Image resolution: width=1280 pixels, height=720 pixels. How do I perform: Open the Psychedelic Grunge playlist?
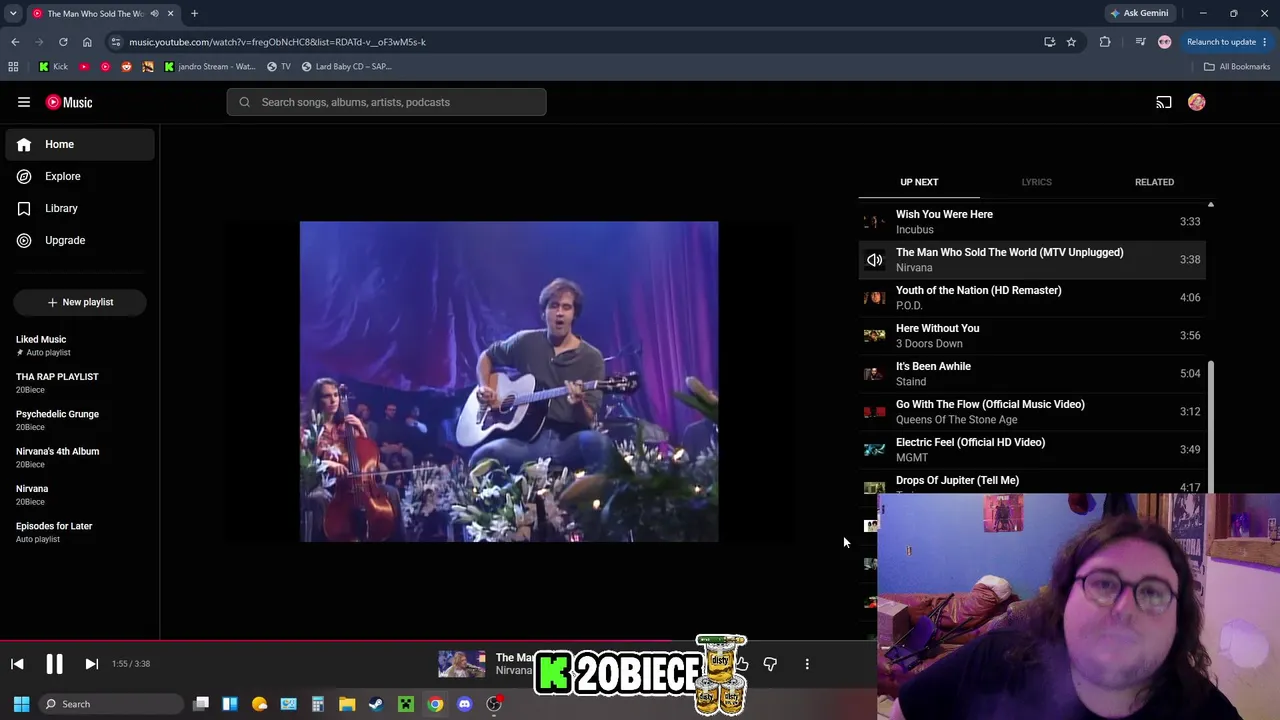coord(80,420)
